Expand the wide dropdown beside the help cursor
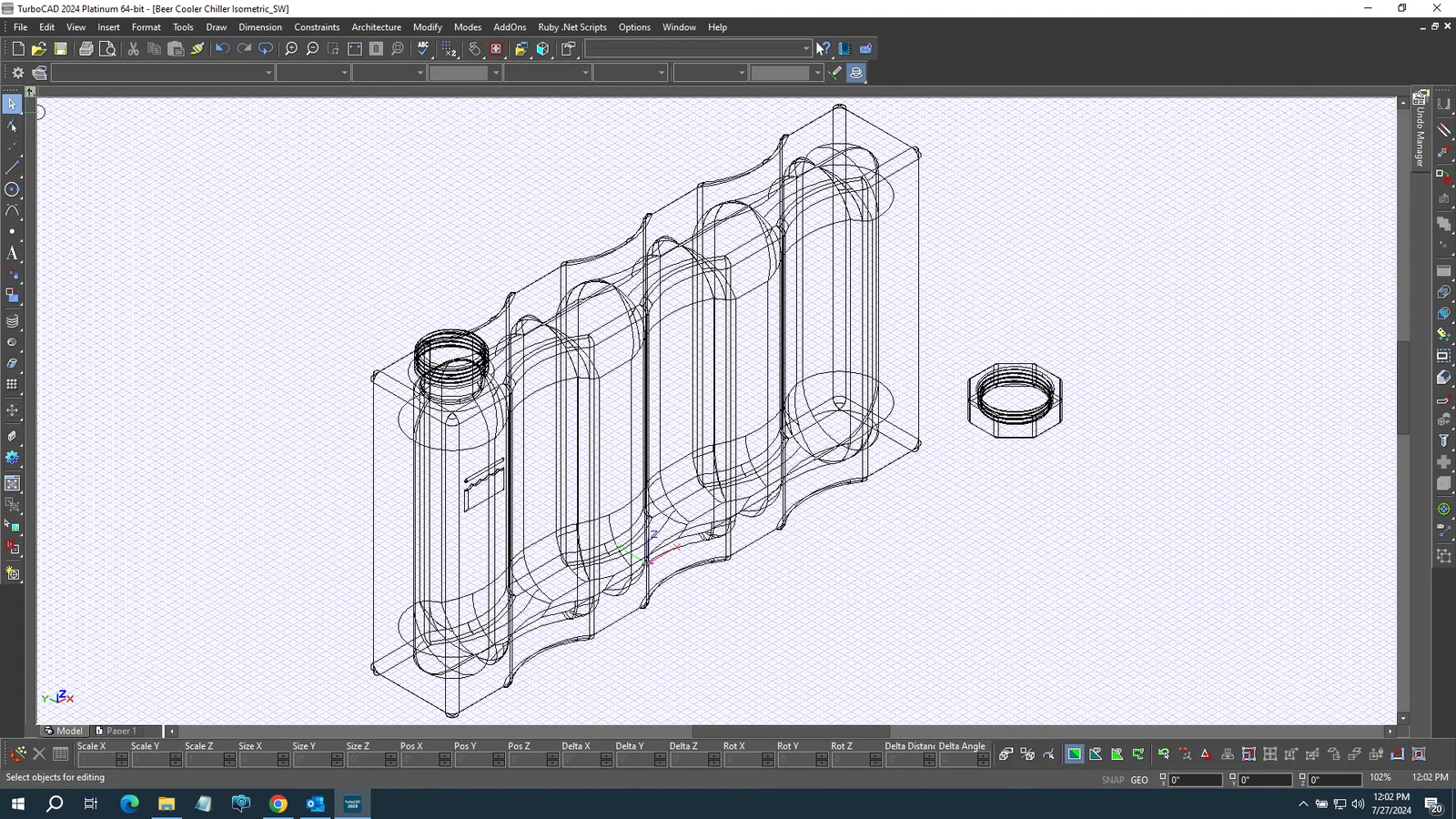Screen dimensions: 1456x819 tap(805, 49)
